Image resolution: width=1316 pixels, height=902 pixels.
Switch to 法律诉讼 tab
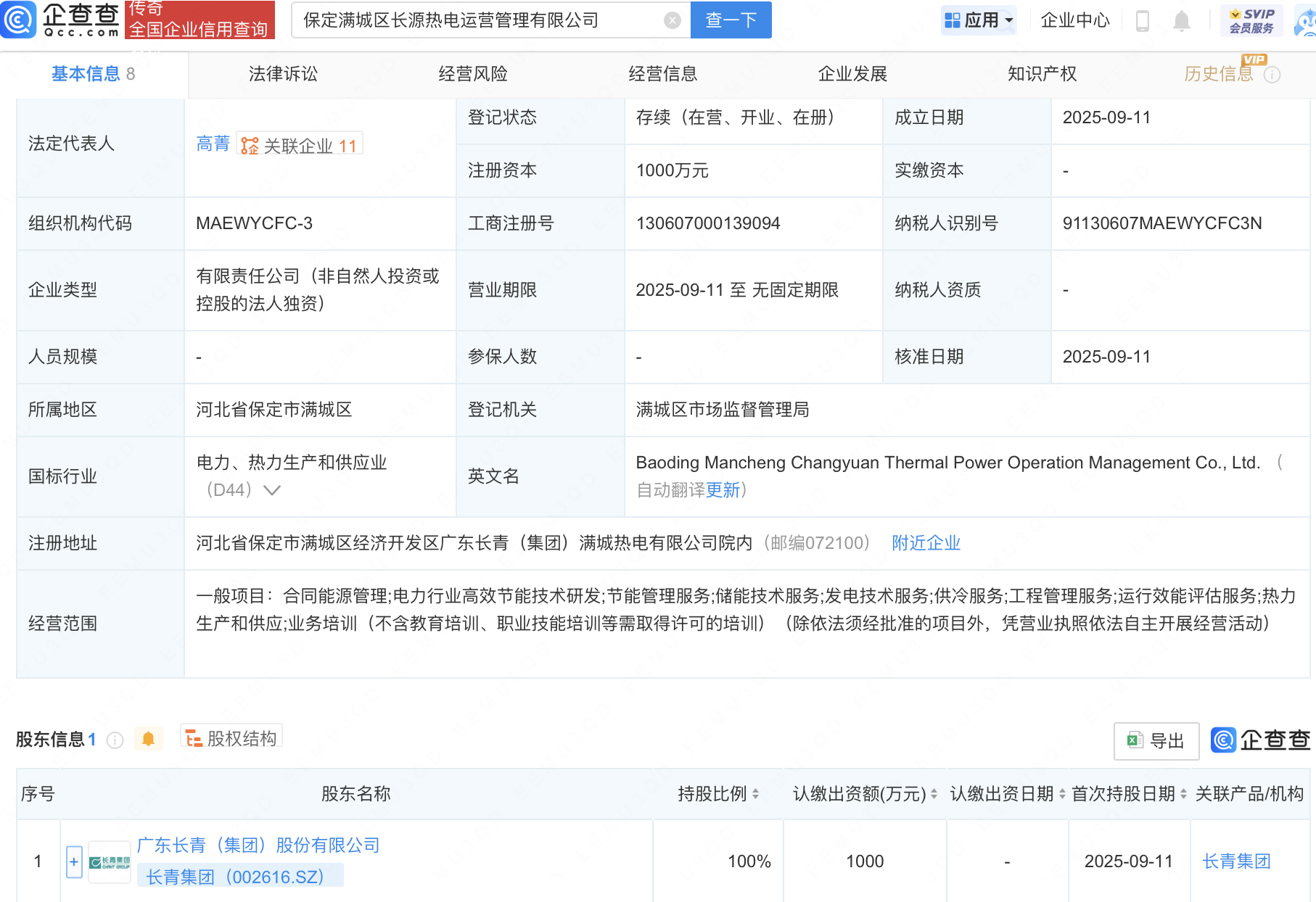tap(283, 74)
